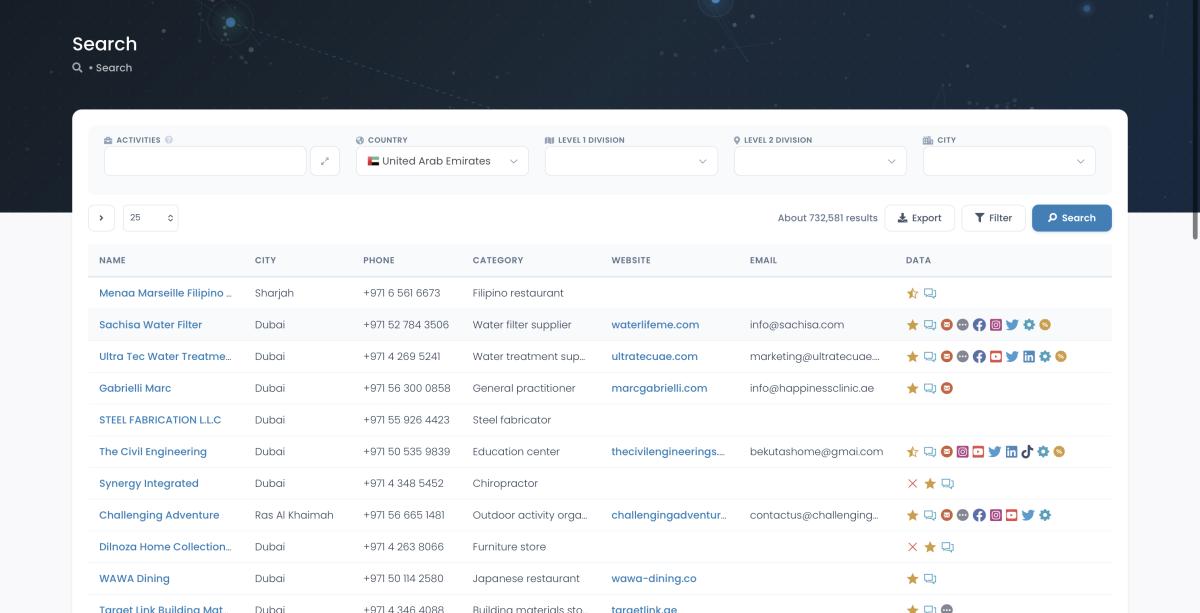Open the Filter options
1200x613 pixels.
tap(993, 218)
